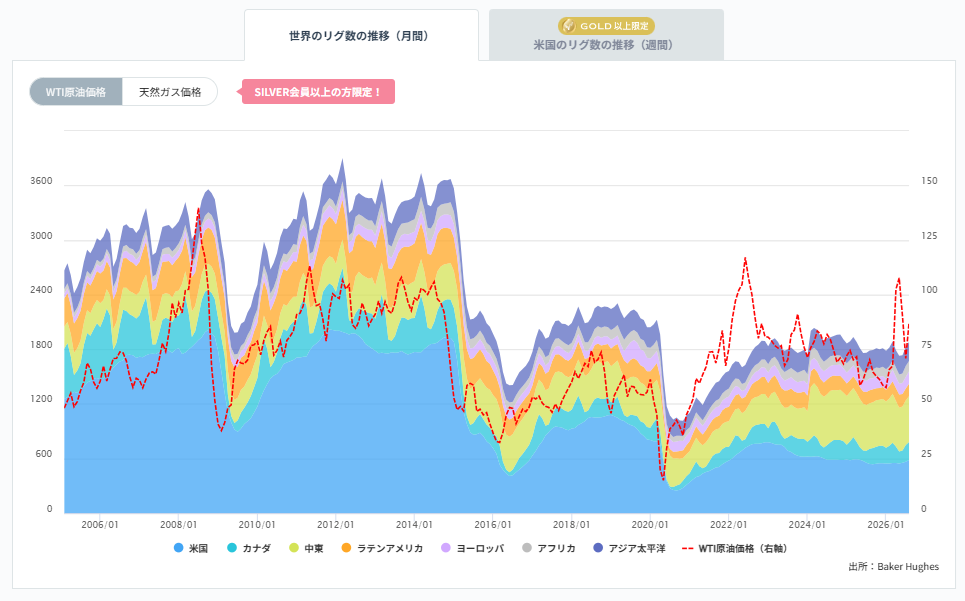Click the 75 right-axis value
This screenshot has height=601, width=965.
[x=926, y=344]
